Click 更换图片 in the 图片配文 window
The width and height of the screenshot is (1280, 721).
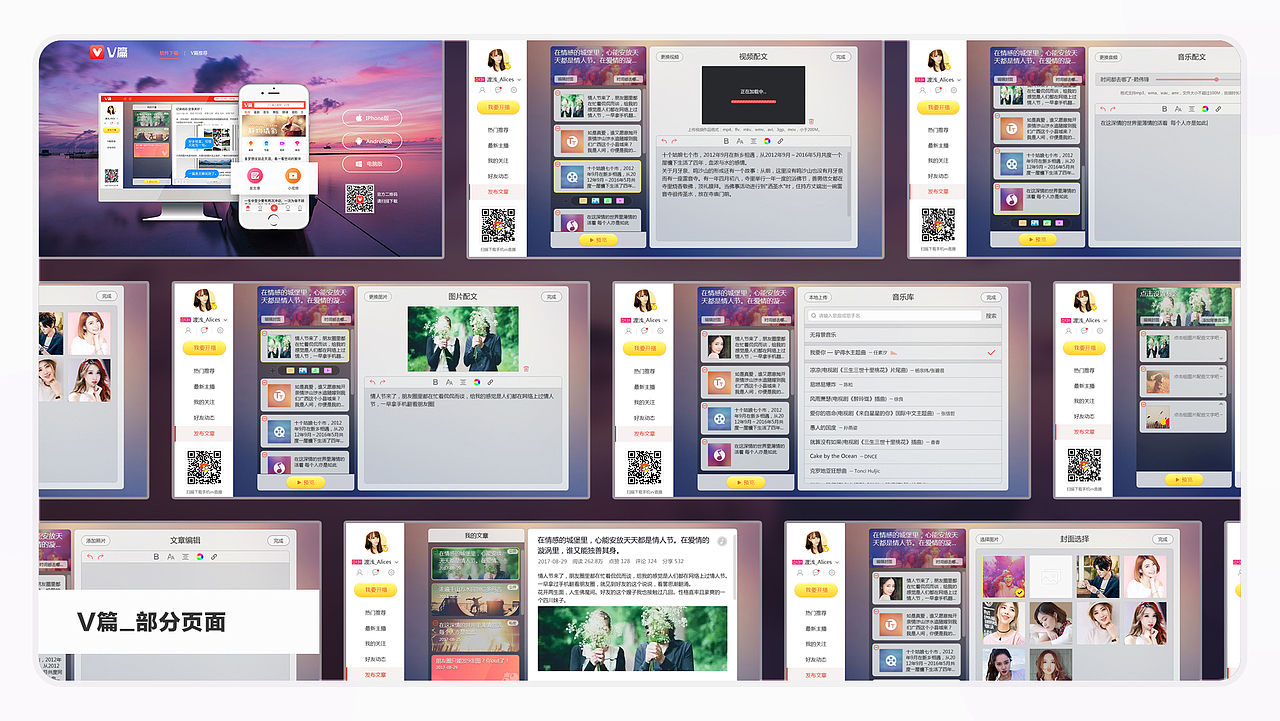click(378, 297)
